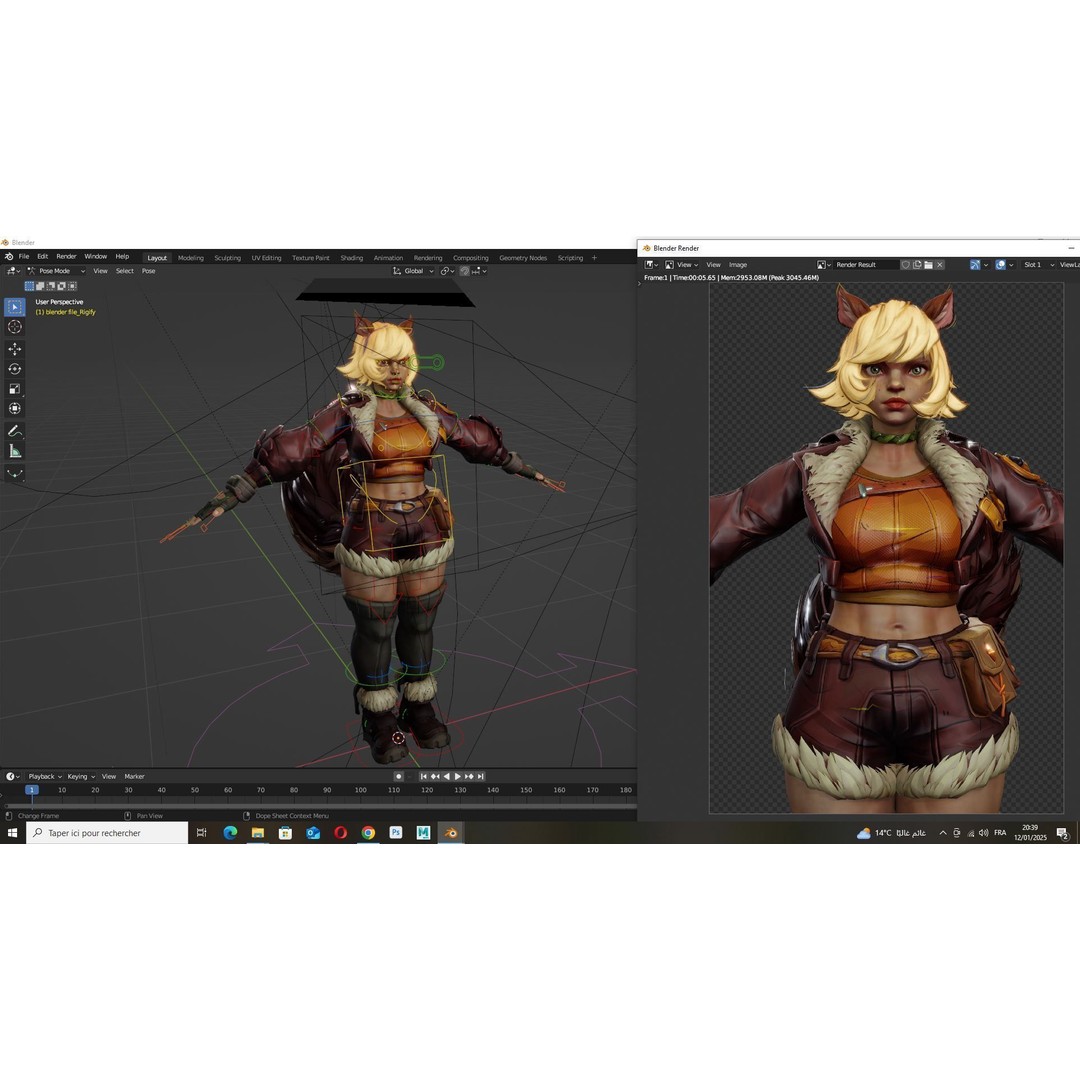Toggle fake user shield for Render Result

[x=906, y=264]
